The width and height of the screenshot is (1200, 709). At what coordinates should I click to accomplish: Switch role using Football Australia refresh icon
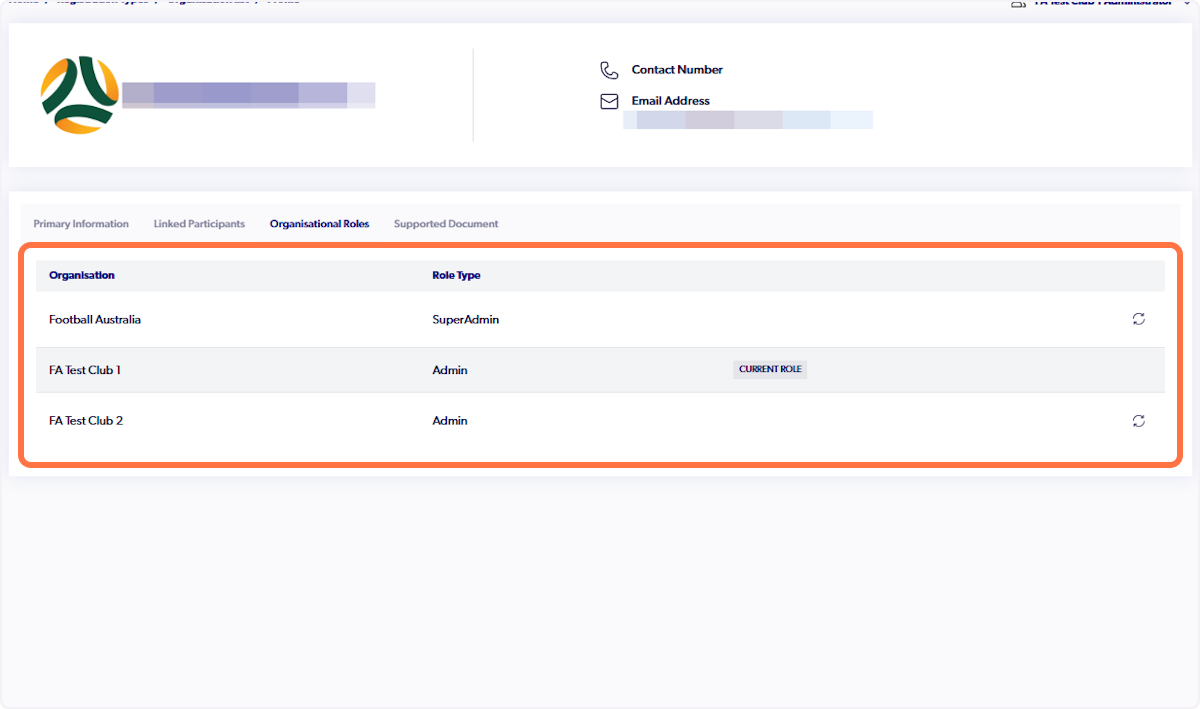click(1138, 319)
